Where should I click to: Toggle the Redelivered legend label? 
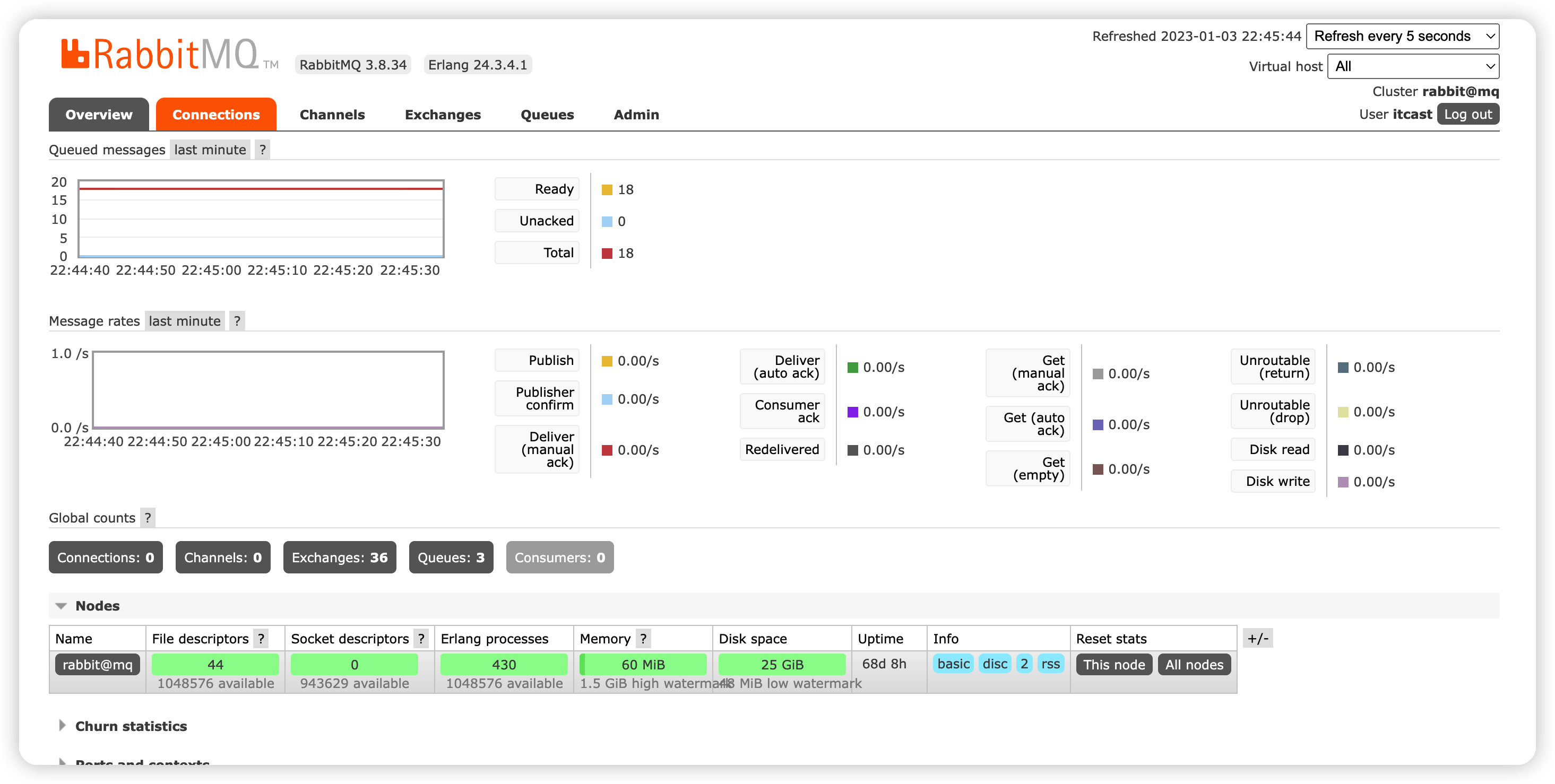(x=782, y=450)
